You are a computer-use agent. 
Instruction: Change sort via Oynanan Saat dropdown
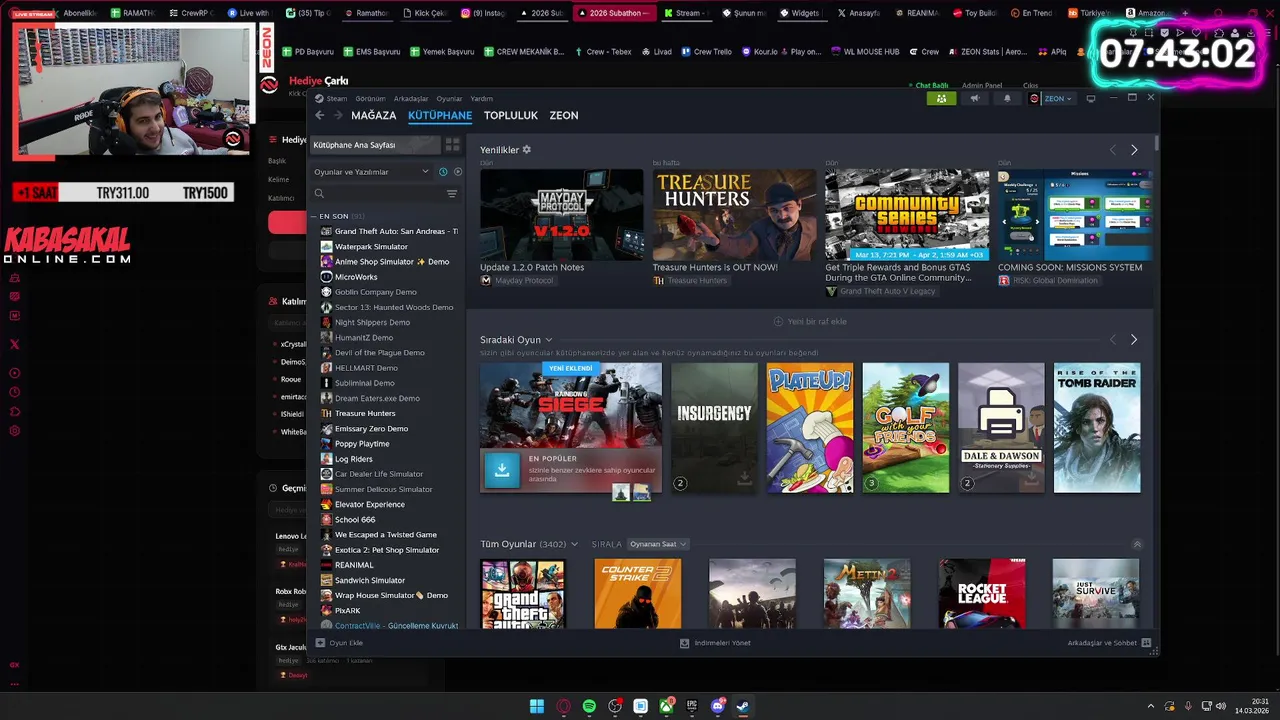(658, 544)
